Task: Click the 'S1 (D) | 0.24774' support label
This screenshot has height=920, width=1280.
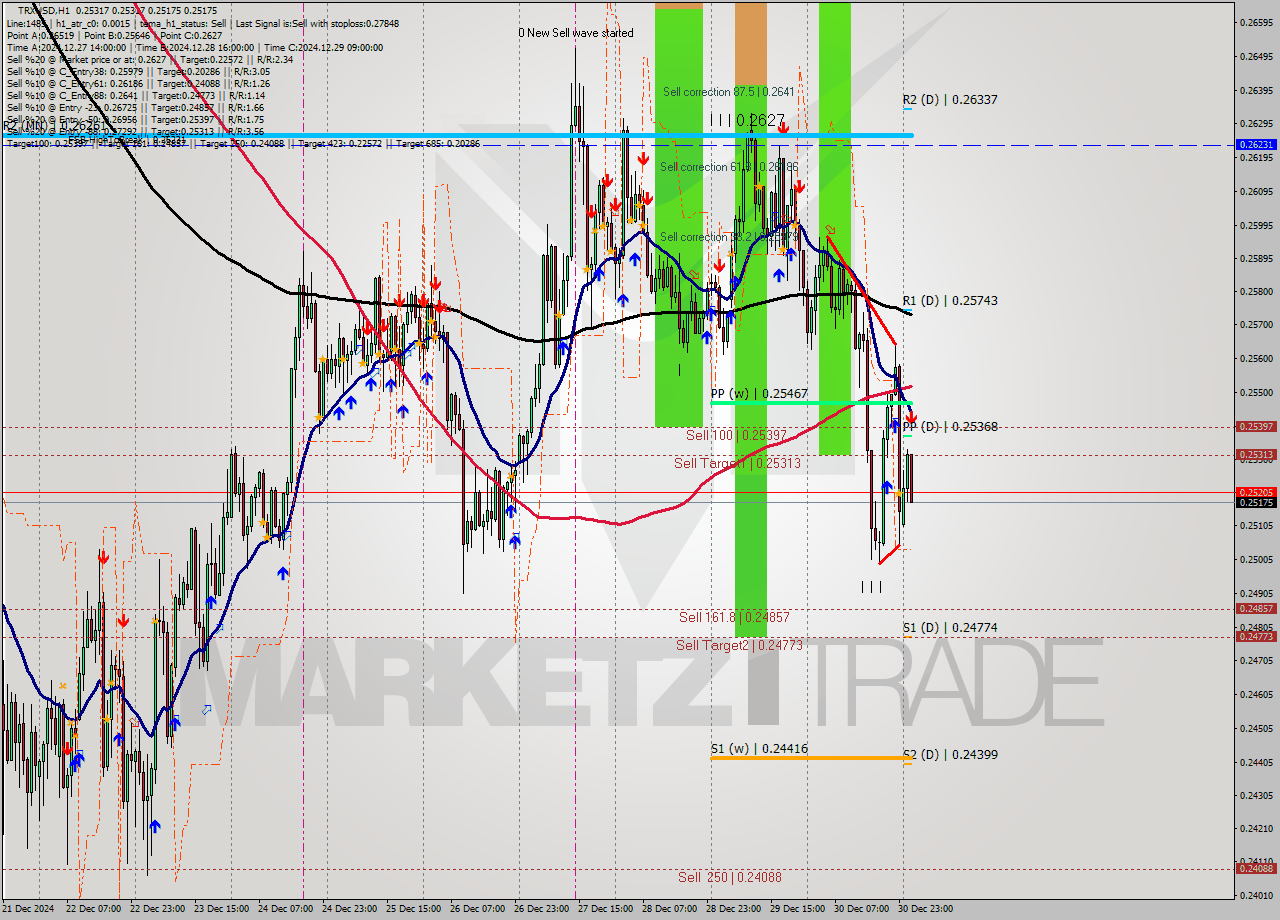Action: pyautogui.click(x=949, y=627)
